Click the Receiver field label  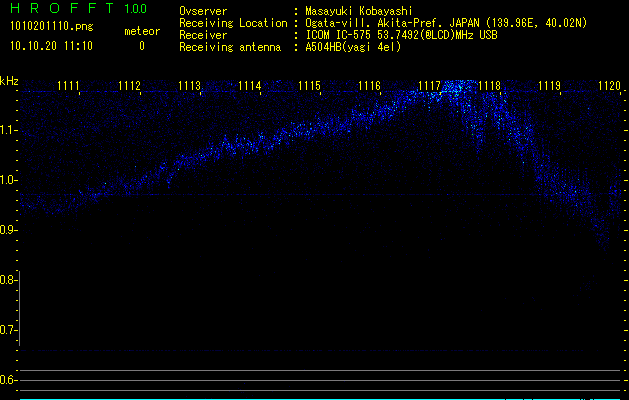pyautogui.click(x=203, y=35)
